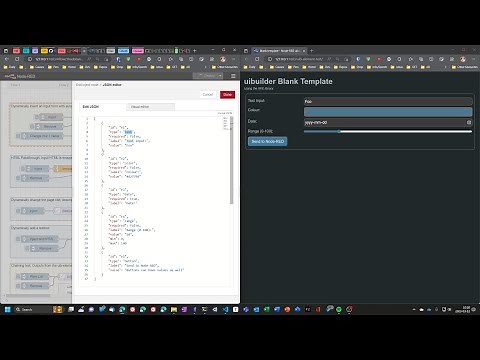Click the Flow 2 workspace tab
480x360 pixels.
63,85
